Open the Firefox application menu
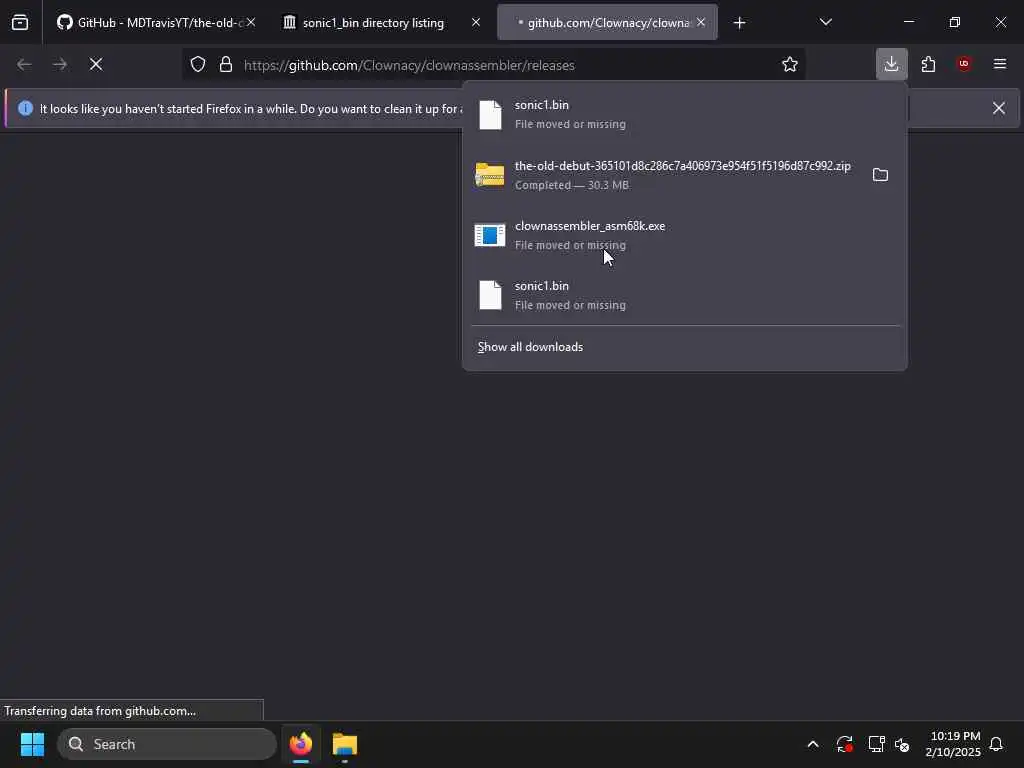 [1000, 64]
